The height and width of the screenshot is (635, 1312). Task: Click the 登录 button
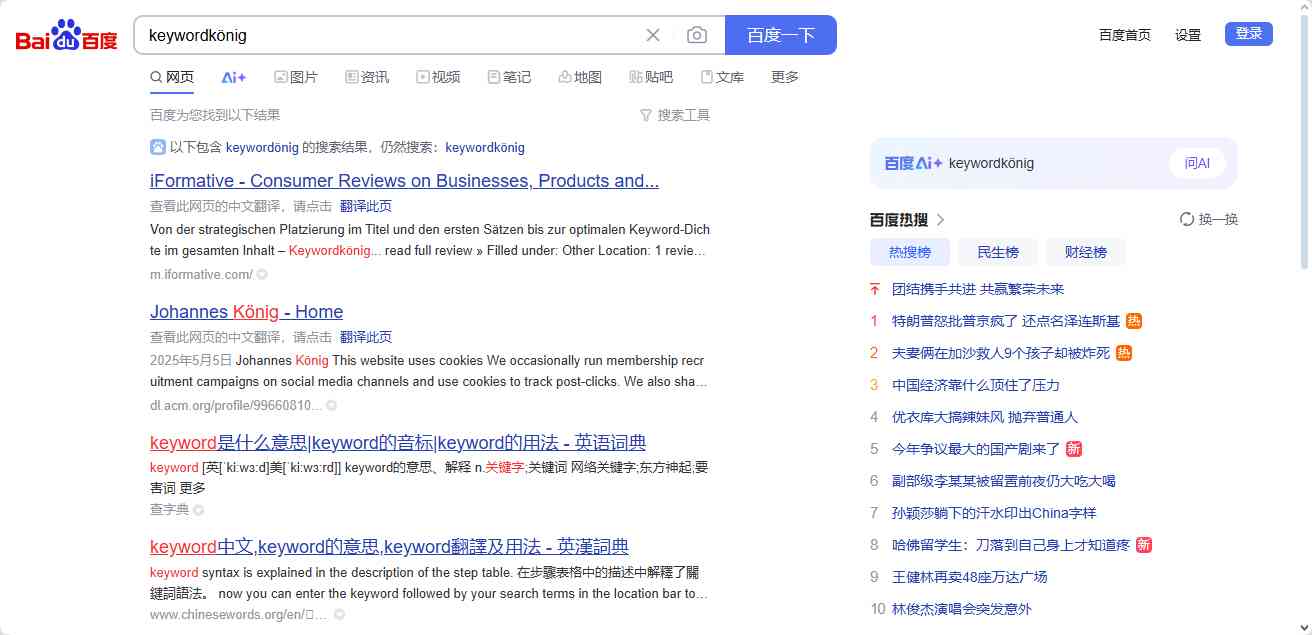1249,34
